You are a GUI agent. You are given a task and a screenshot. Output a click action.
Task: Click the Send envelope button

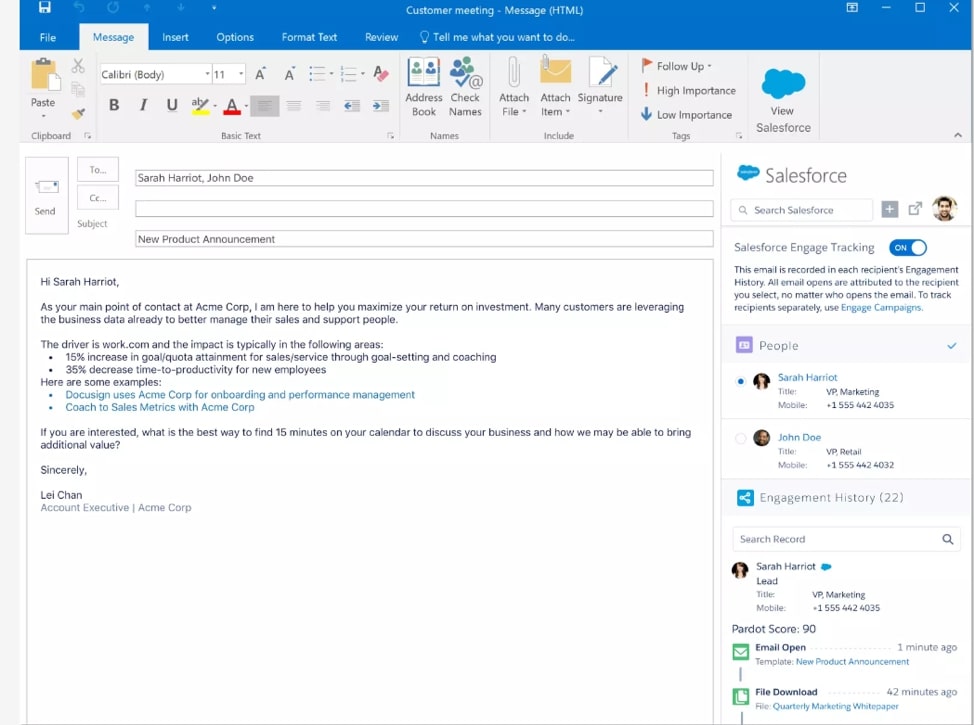click(x=47, y=196)
